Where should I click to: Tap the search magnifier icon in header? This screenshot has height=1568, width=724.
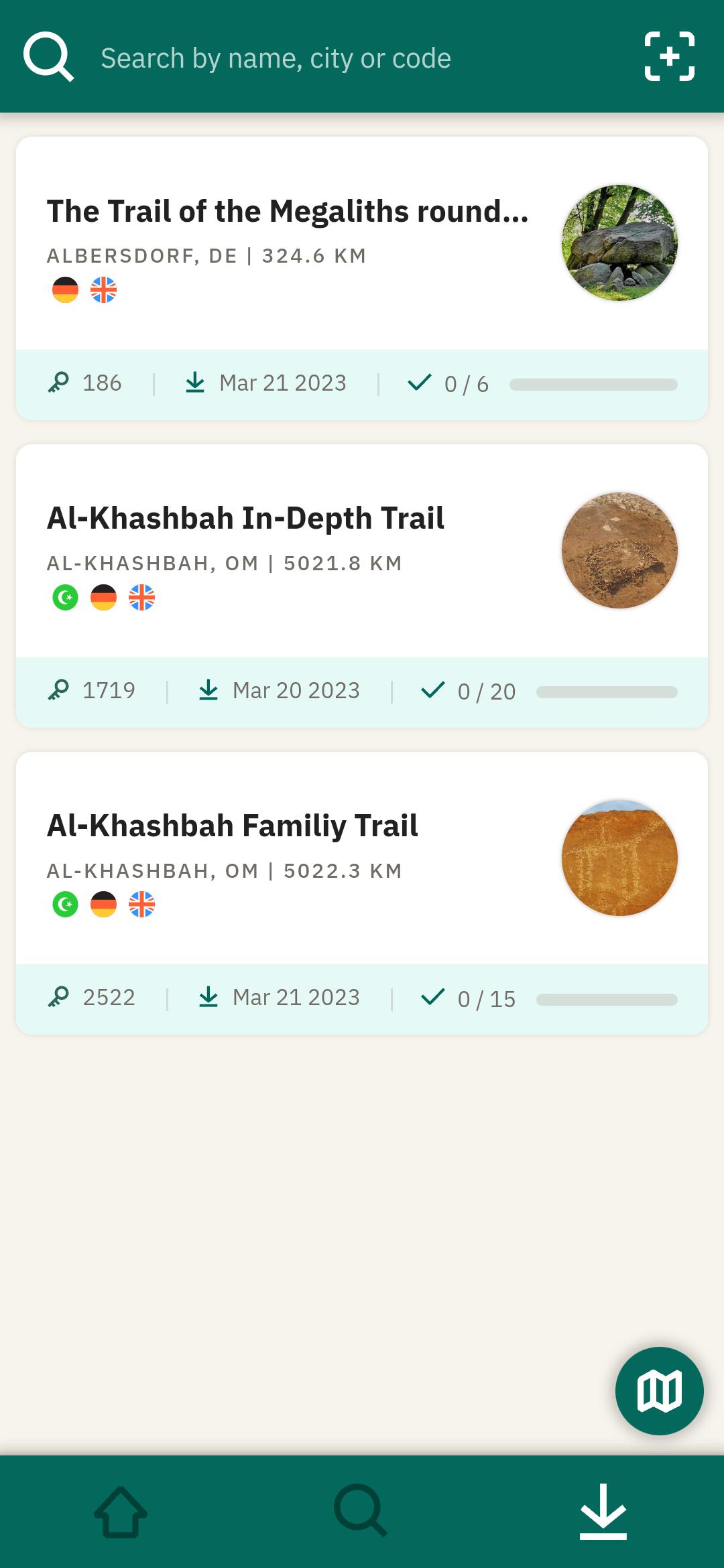click(x=48, y=57)
